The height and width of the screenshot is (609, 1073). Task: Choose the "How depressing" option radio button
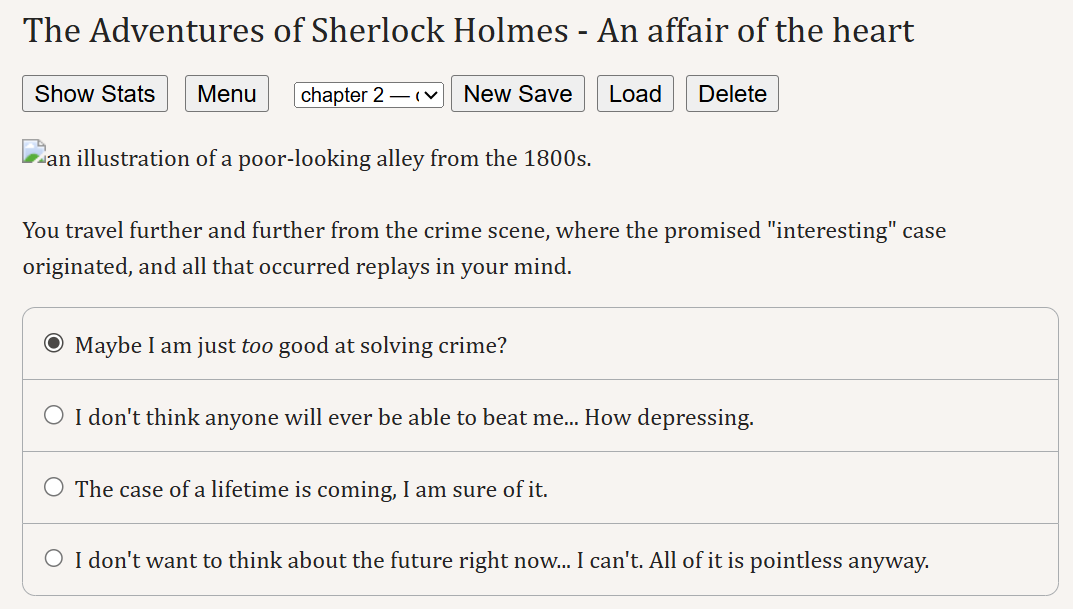pos(54,416)
